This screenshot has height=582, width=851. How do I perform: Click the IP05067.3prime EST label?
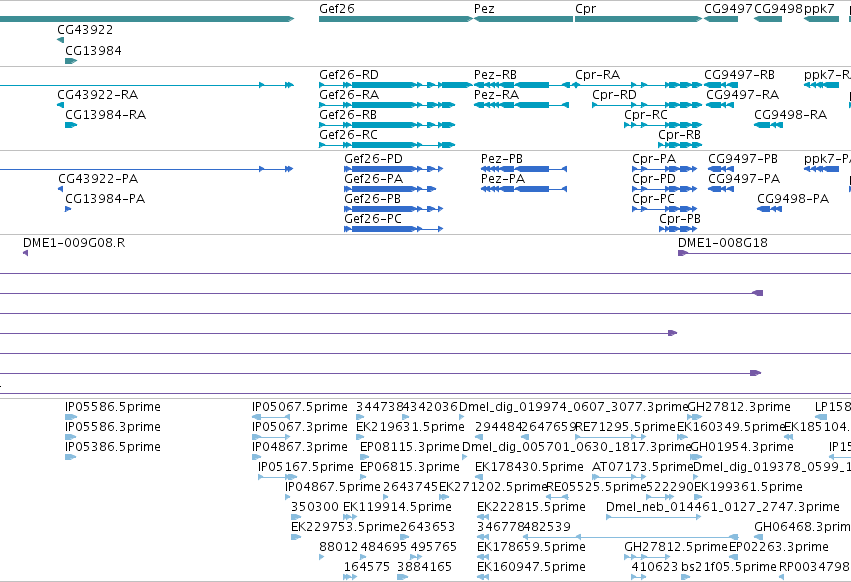tap(300, 427)
